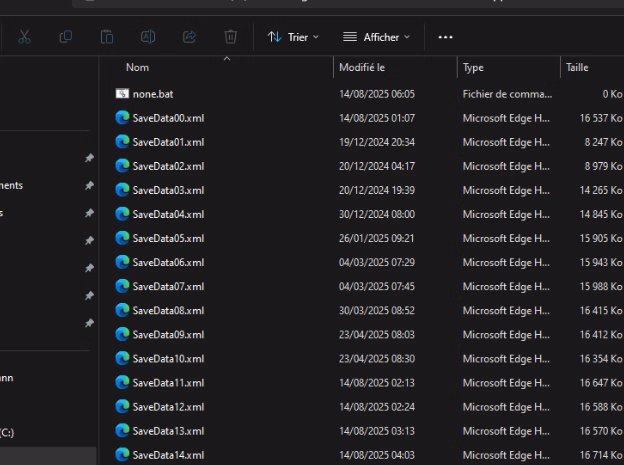Click the Copy icon in toolbar

(x=66, y=37)
